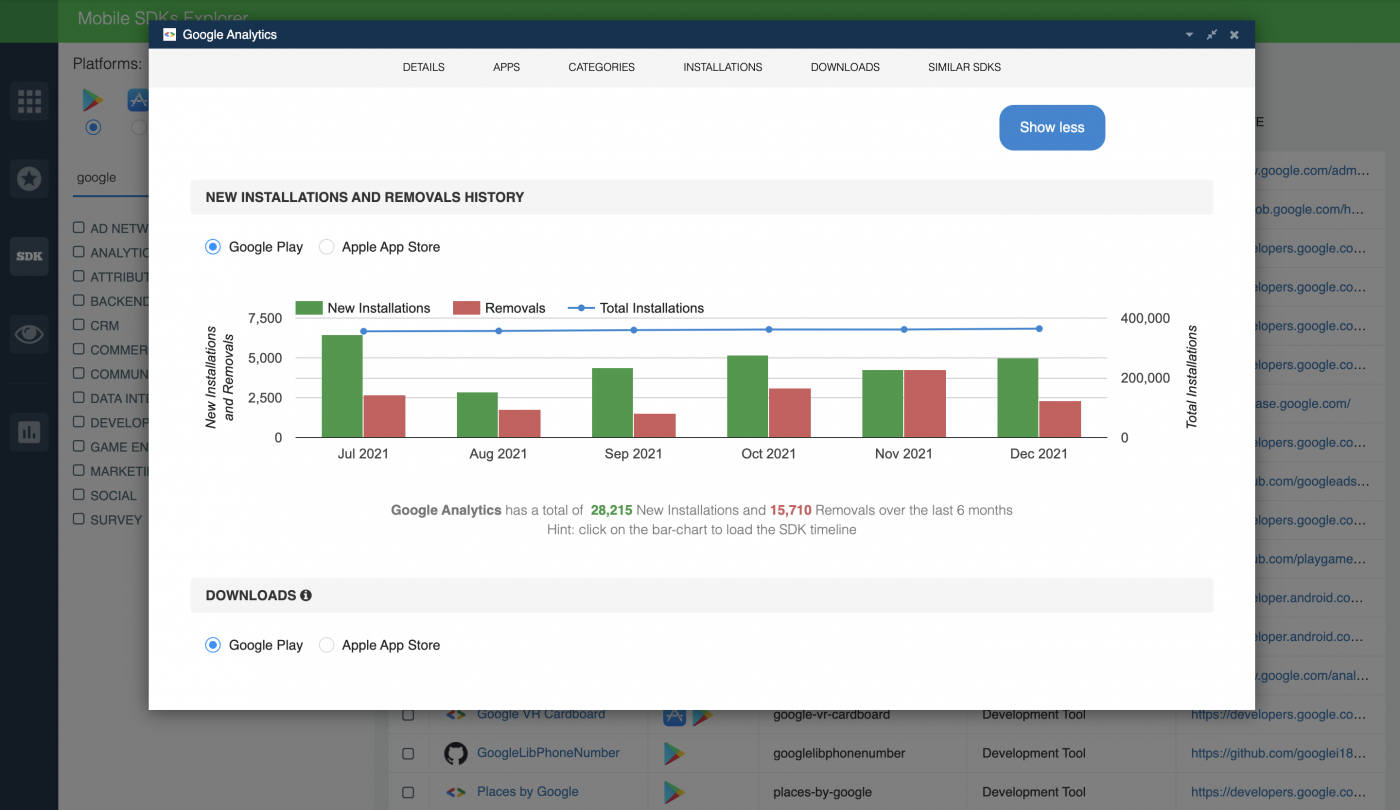Toggle the Total Installations legend line

coord(581,308)
